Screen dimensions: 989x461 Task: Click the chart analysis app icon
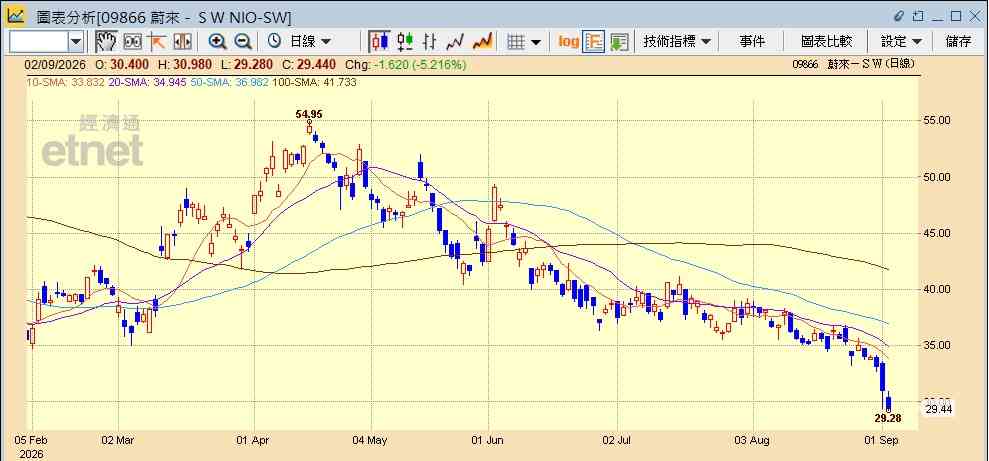(x=15, y=16)
